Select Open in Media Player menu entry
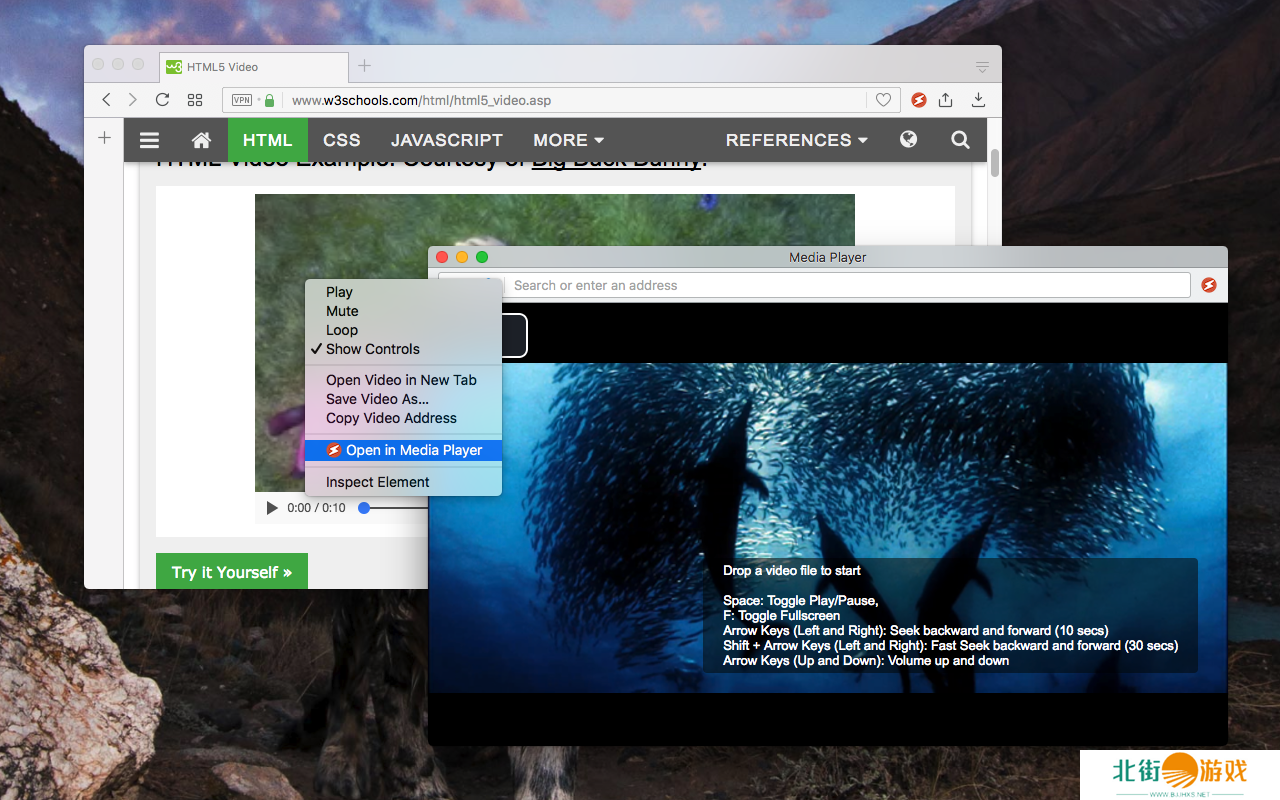This screenshot has width=1280, height=800. tap(413, 450)
